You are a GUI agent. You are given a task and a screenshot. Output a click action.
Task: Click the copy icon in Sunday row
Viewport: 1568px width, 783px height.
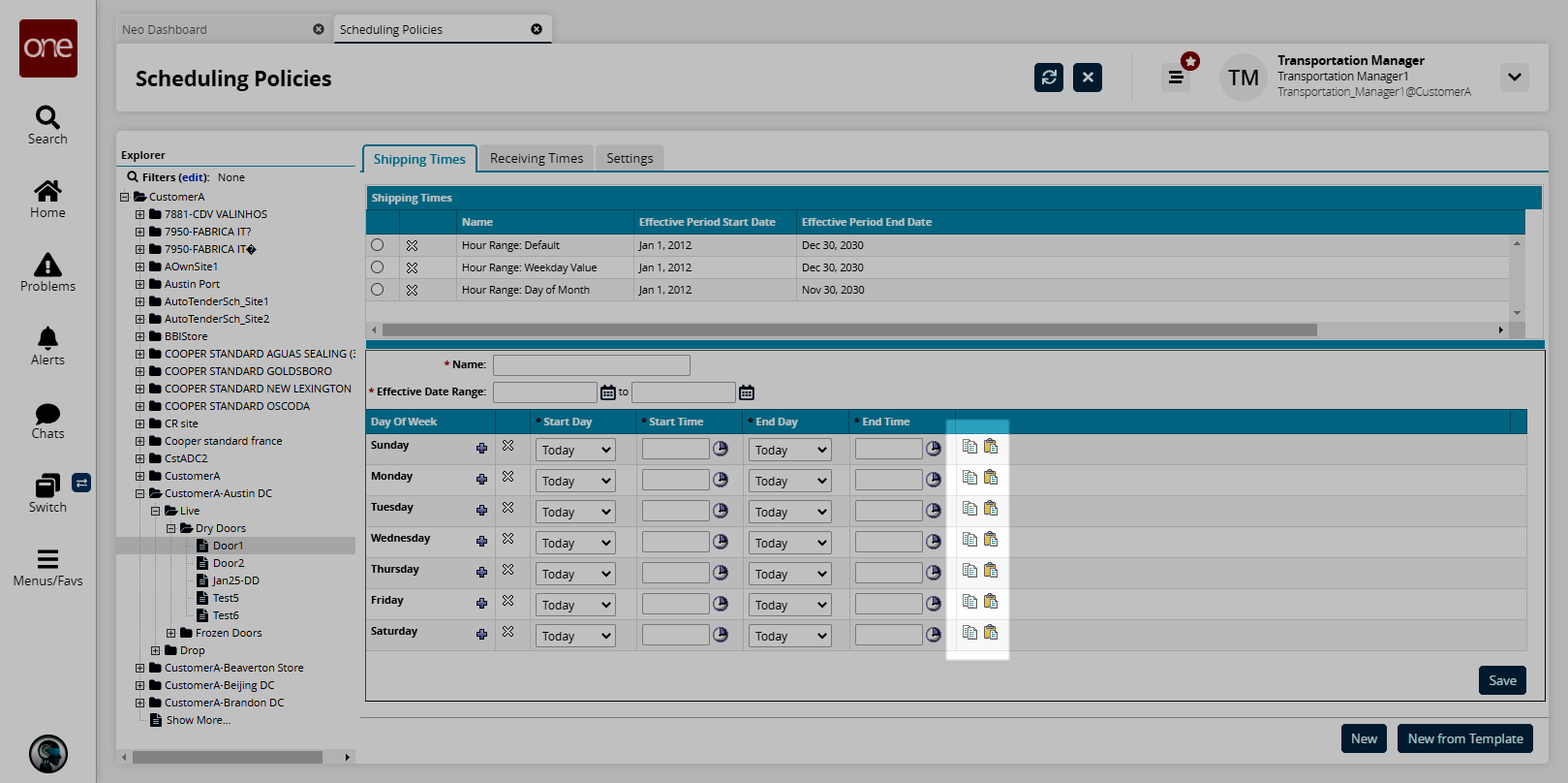[x=969, y=447]
